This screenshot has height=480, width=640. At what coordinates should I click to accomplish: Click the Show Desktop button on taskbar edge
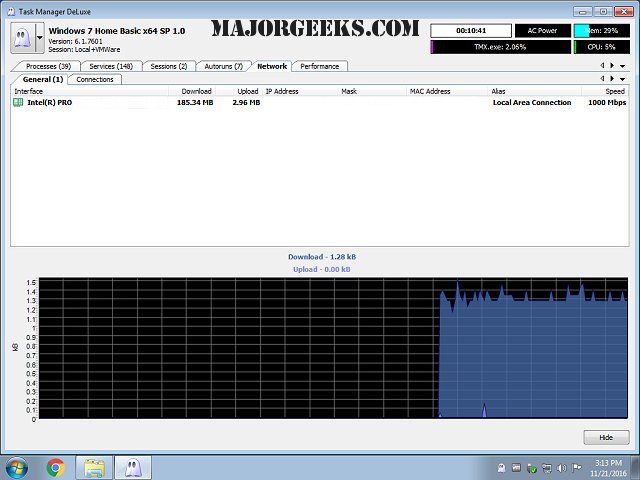point(636,467)
